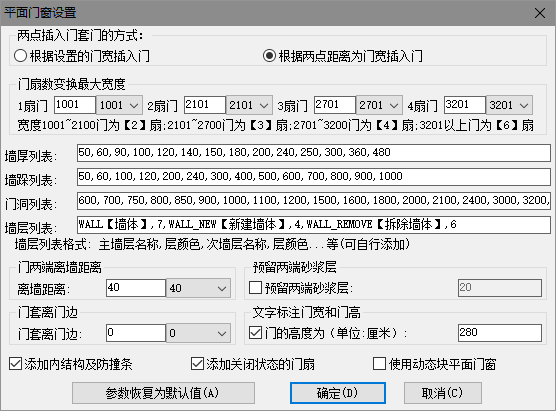This screenshot has width=556, height=411.
Task: Focus the 门套离门边 text field with 0
Action: click(x=136, y=333)
